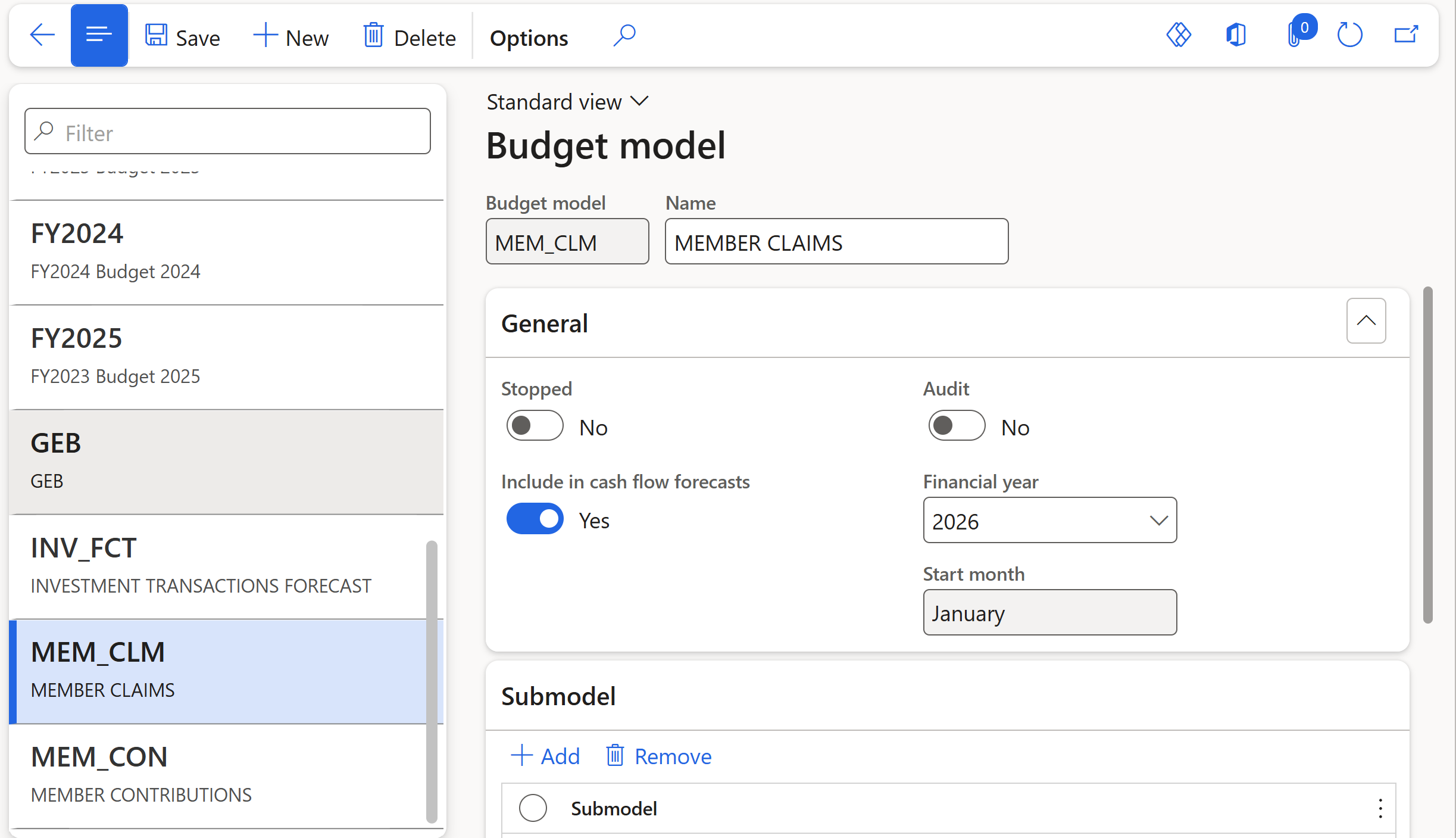Open in Office app icon
1456x838 pixels.
[x=1236, y=35]
